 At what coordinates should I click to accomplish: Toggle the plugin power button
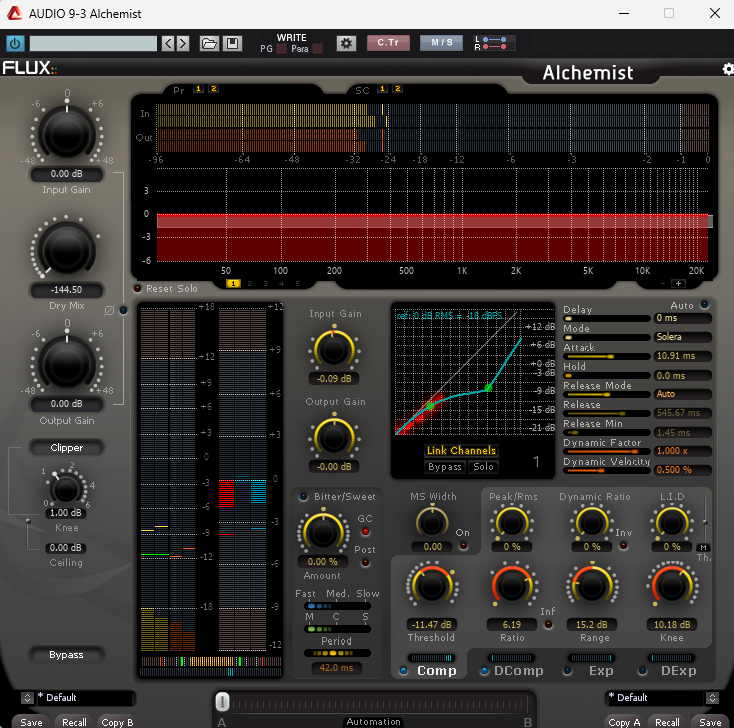(x=15, y=43)
